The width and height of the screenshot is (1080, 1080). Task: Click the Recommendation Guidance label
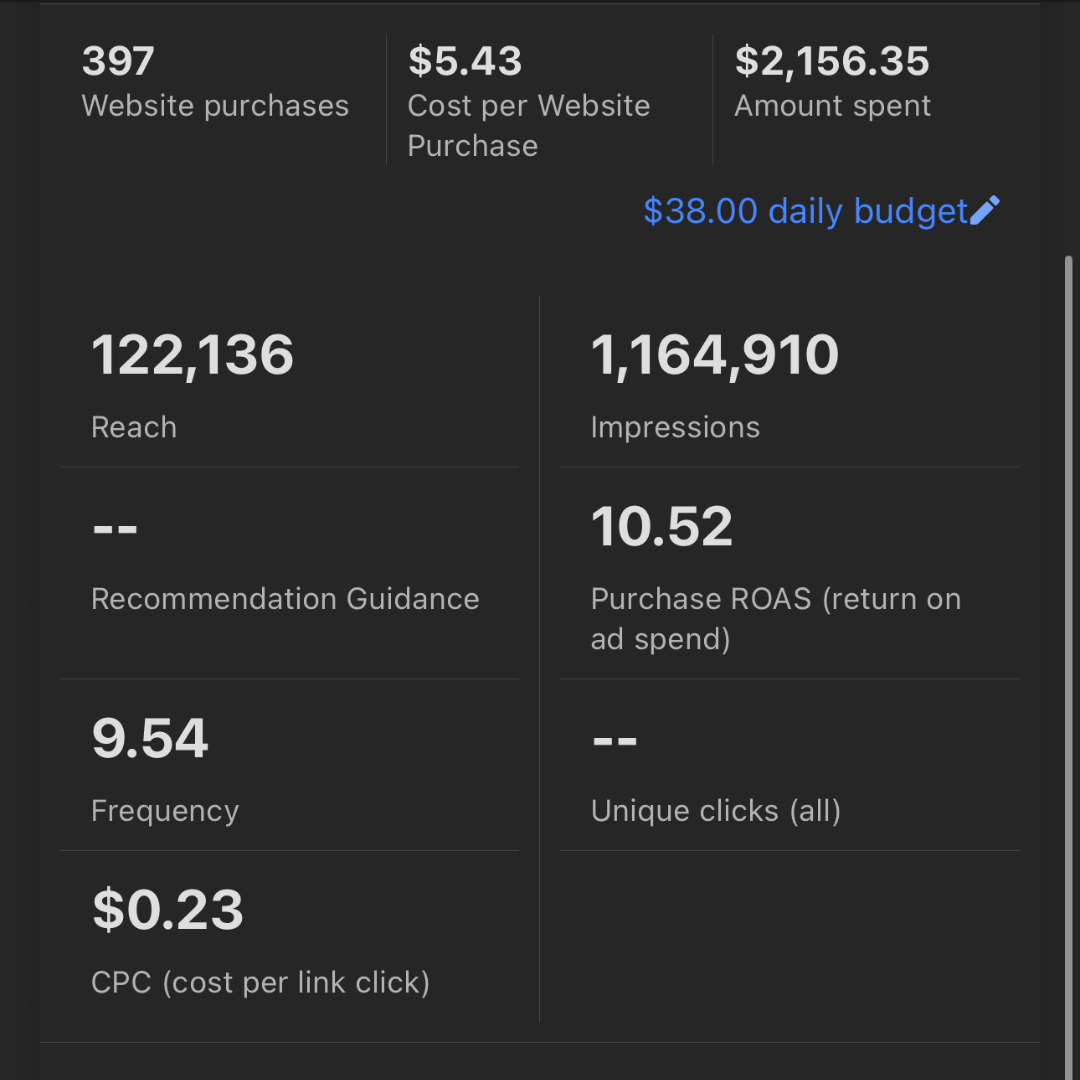pos(285,599)
